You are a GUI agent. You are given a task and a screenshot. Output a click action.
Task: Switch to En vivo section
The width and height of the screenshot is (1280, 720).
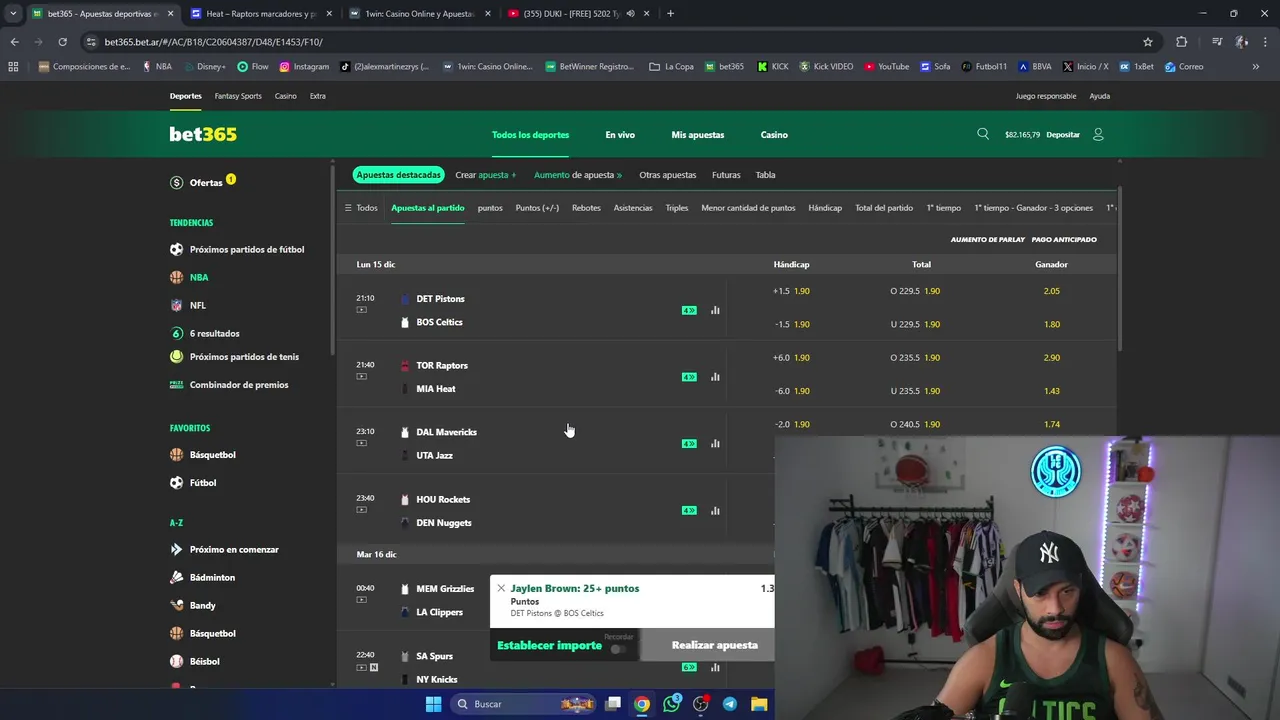point(620,135)
